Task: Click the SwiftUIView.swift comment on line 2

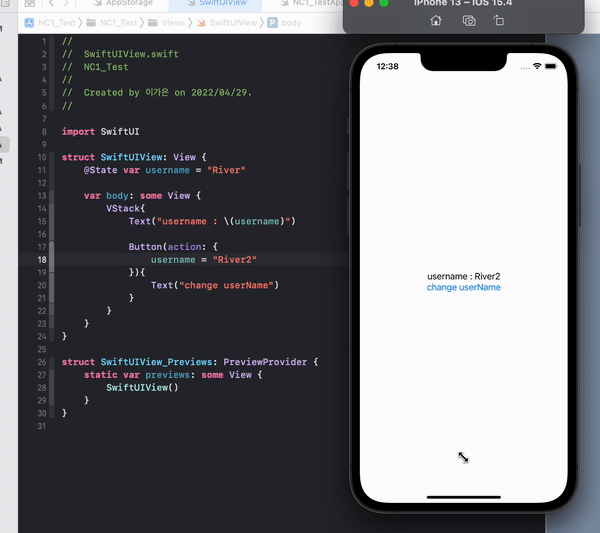Action: click(120, 54)
